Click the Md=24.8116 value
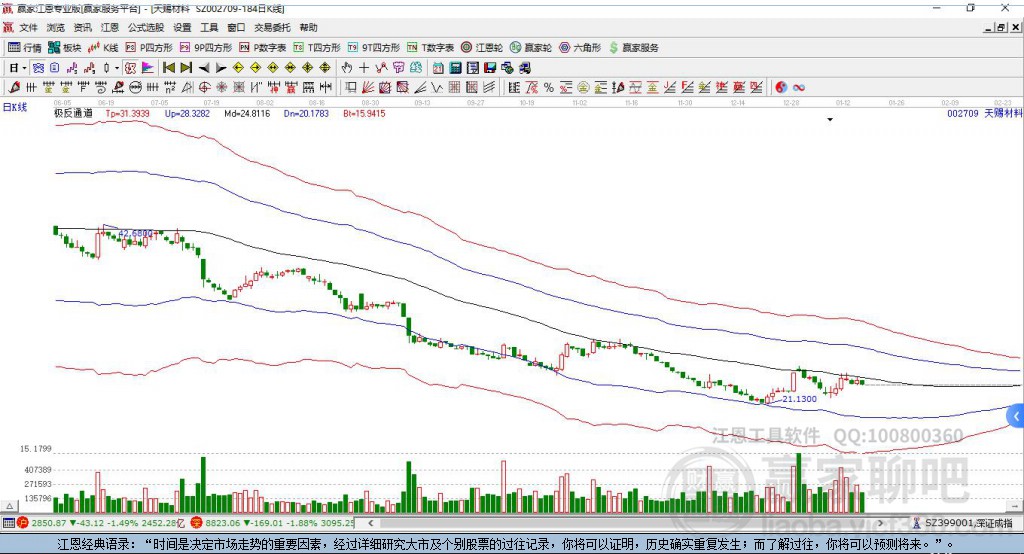 tap(247, 114)
